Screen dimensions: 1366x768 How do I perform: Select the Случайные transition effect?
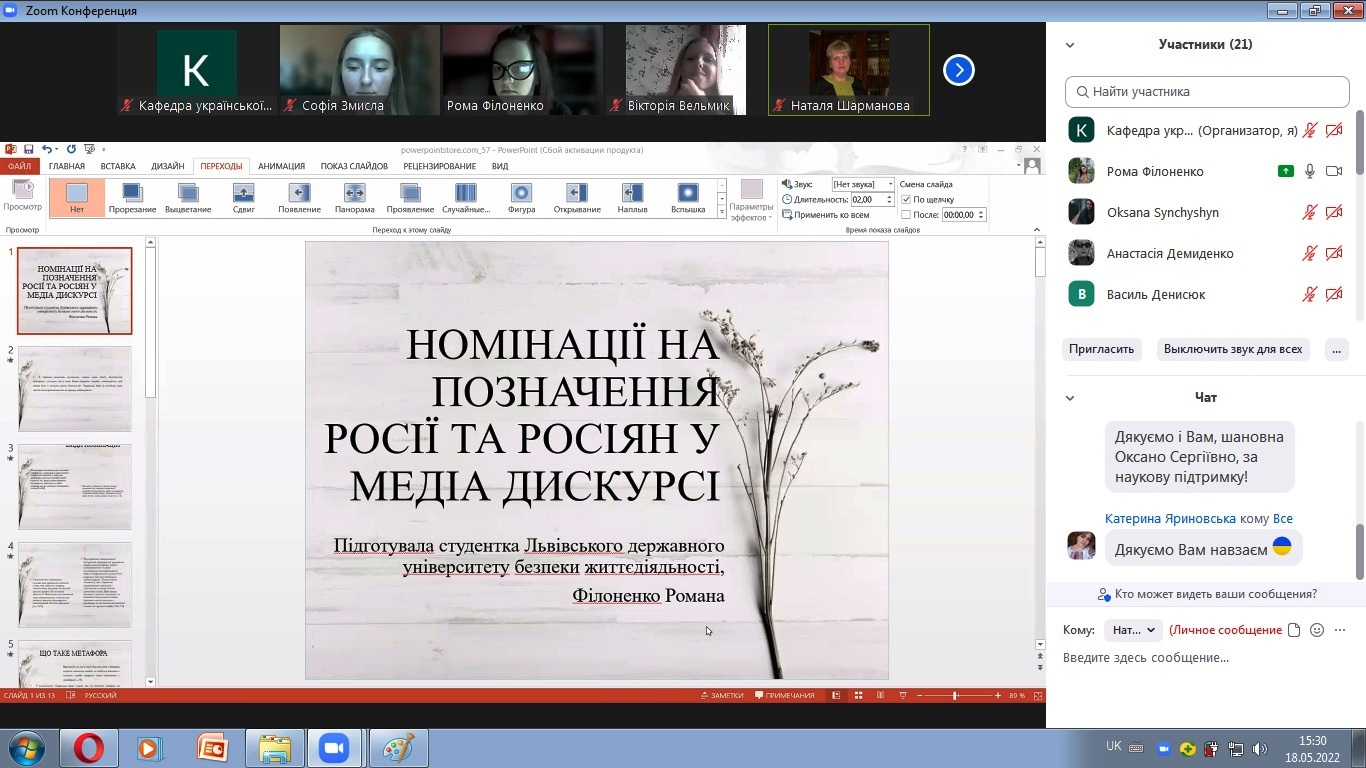point(466,197)
